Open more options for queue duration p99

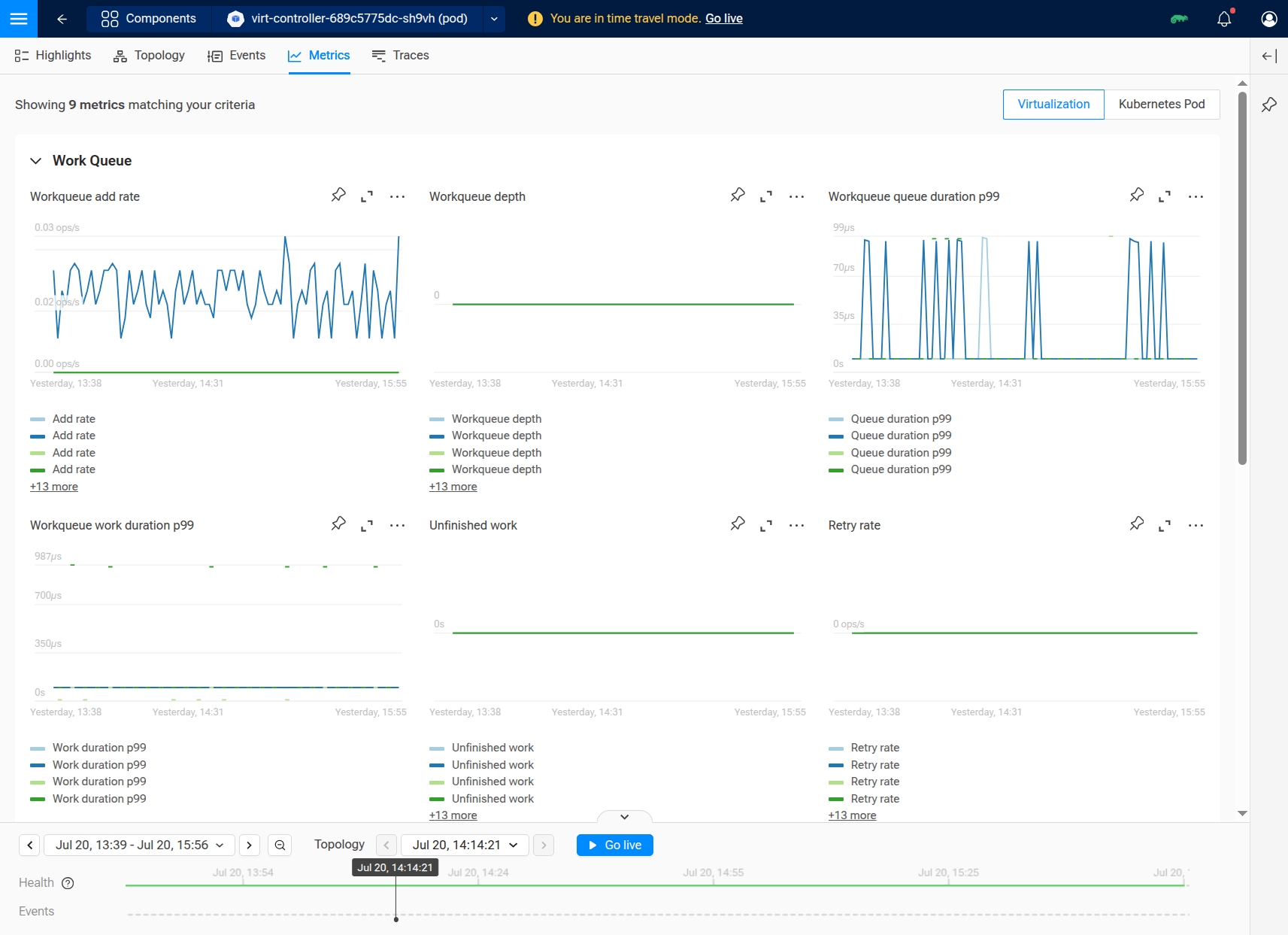pos(1196,196)
